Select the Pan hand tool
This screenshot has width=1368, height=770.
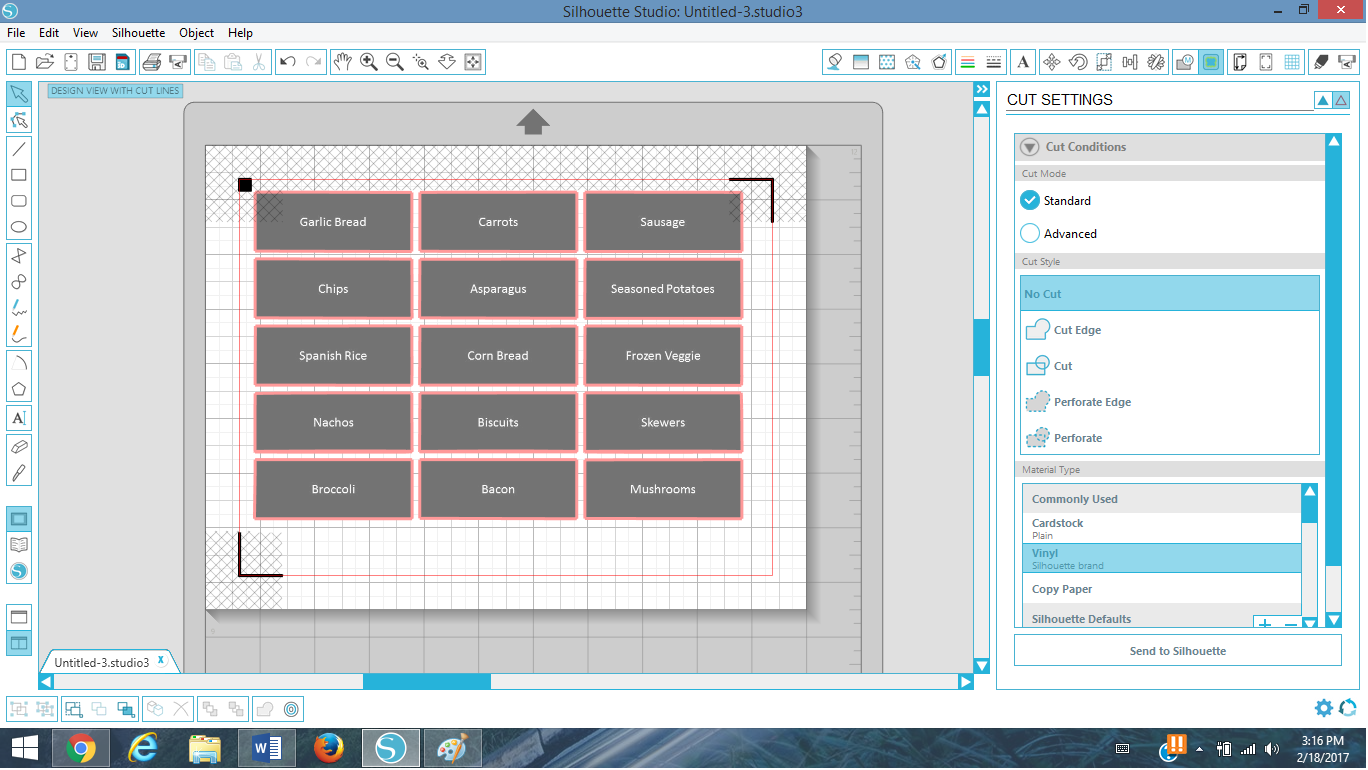click(343, 62)
